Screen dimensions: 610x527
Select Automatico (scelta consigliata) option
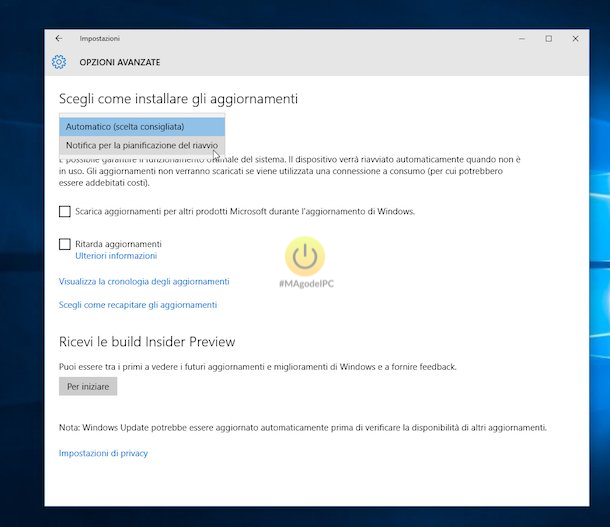point(142,127)
